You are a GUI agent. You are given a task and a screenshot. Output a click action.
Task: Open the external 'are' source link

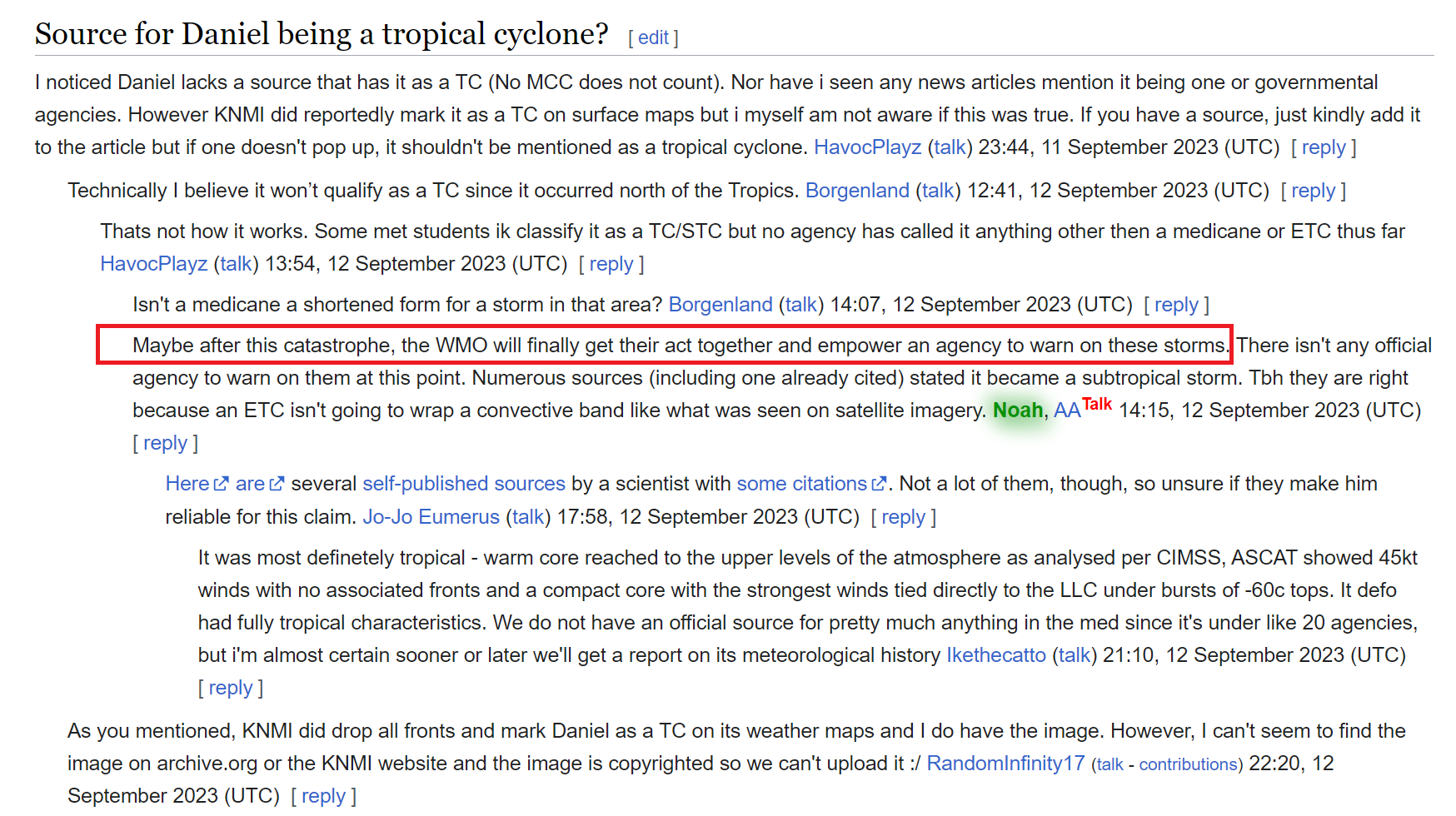pyautogui.click(x=251, y=484)
